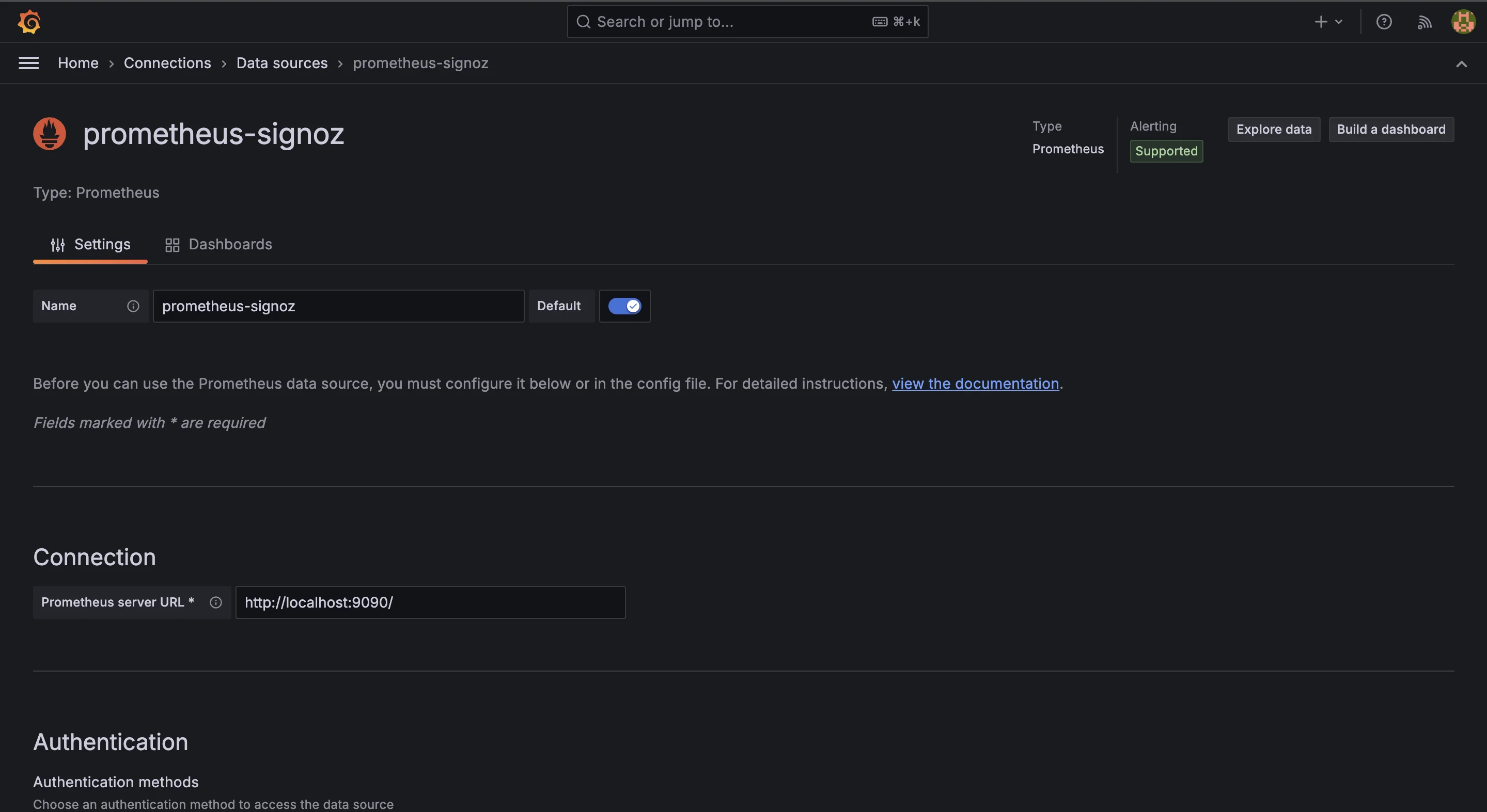Open the news feed icon
Viewport: 1487px width, 812px height.
1424,22
